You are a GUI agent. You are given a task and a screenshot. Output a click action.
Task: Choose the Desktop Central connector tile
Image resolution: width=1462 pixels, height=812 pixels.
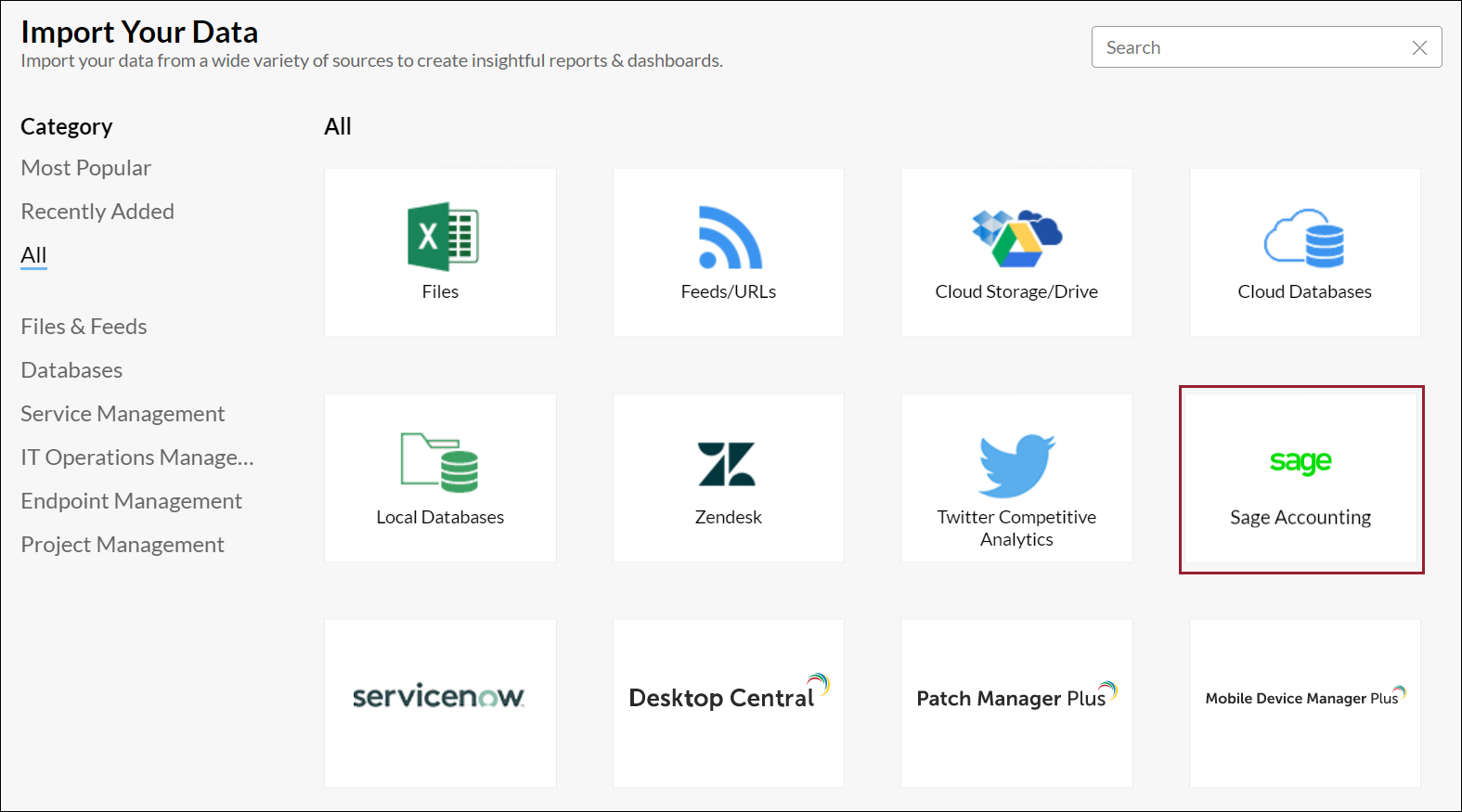(729, 703)
